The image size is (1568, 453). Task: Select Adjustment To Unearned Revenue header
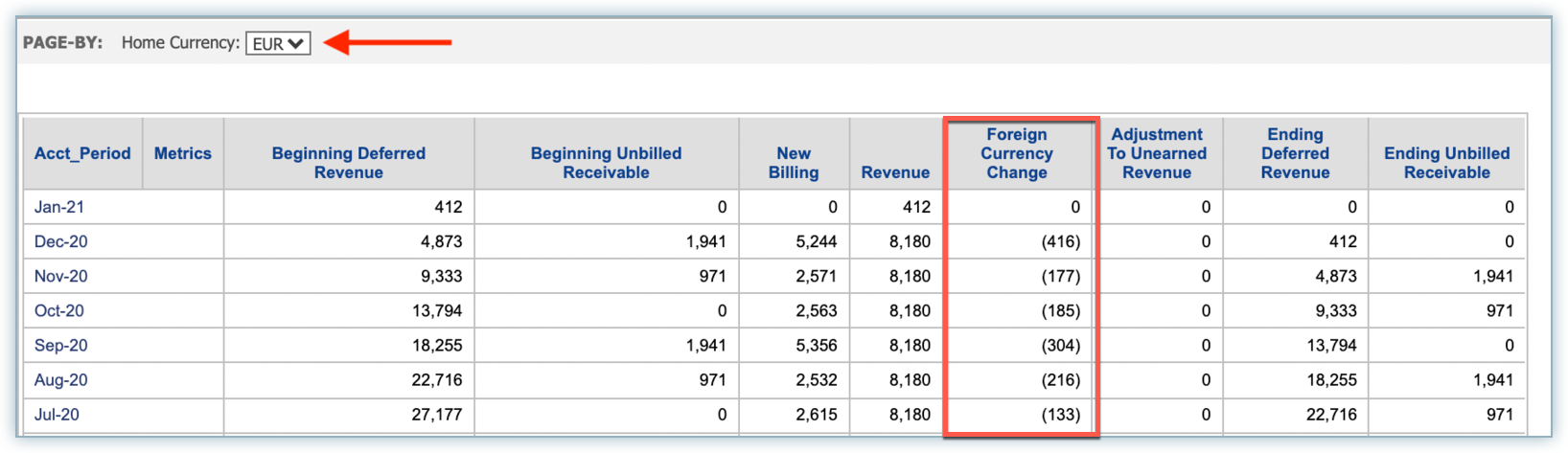pyautogui.click(x=1157, y=153)
